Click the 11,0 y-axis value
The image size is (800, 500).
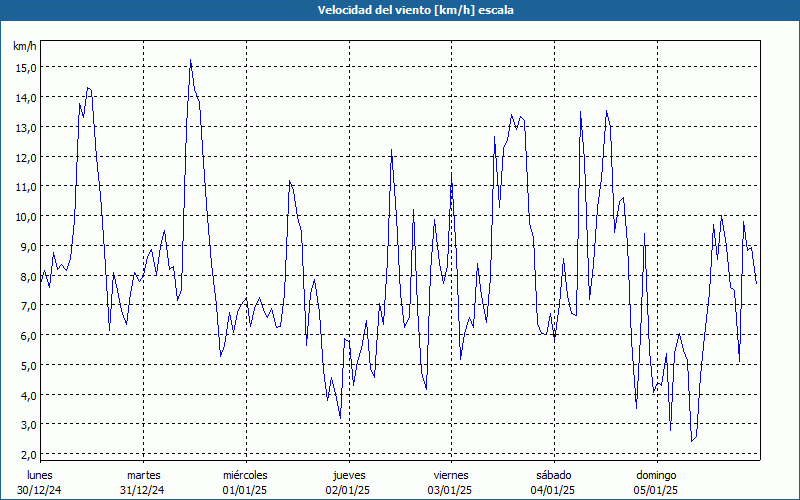tap(26, 187)
